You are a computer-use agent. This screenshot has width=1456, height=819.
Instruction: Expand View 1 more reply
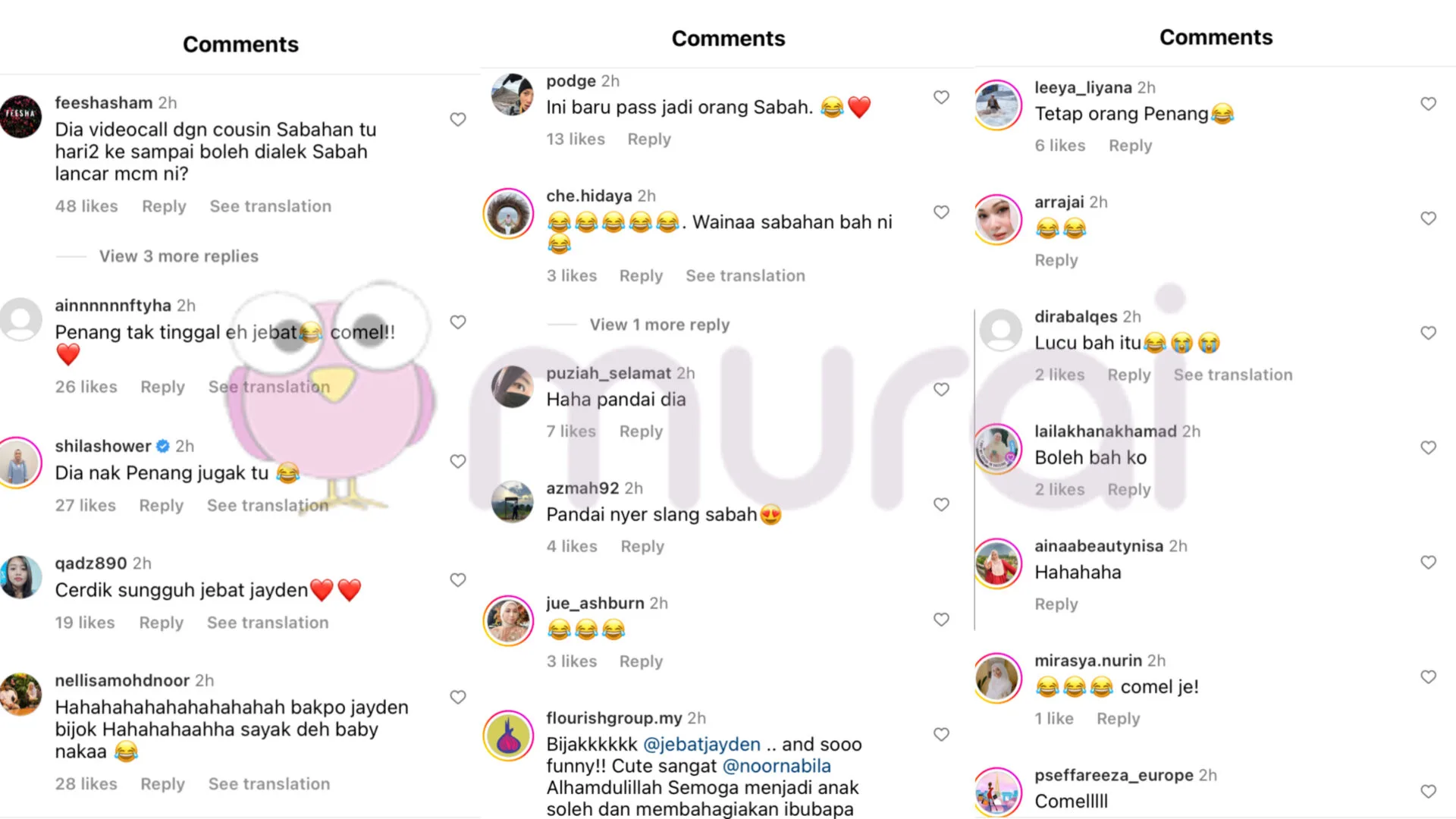coord(660,325)
